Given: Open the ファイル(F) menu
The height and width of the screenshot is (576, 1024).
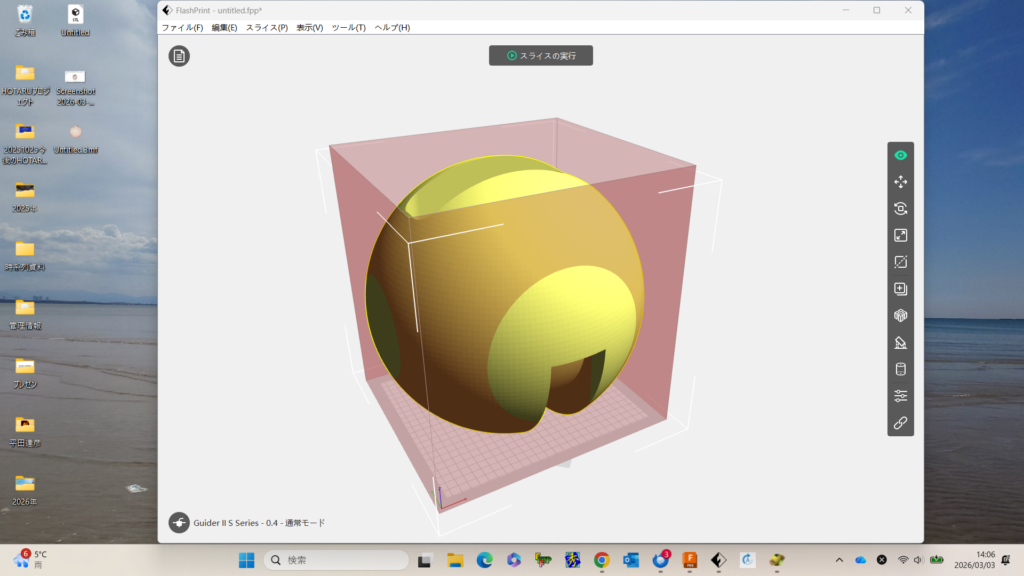Looking at the screenshot, I should tap(182, 28).
